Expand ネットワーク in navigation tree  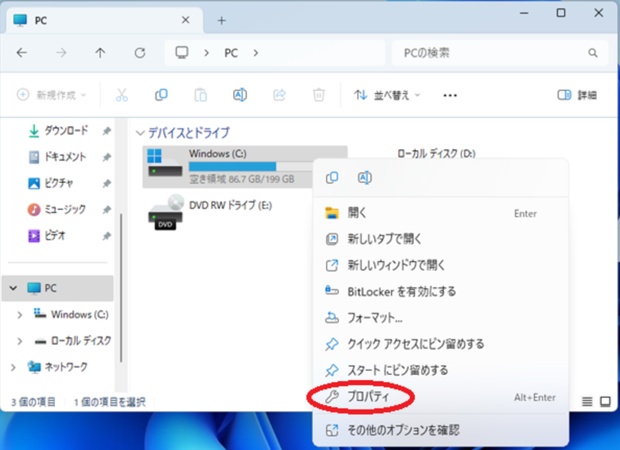click(x=13, y=367)
